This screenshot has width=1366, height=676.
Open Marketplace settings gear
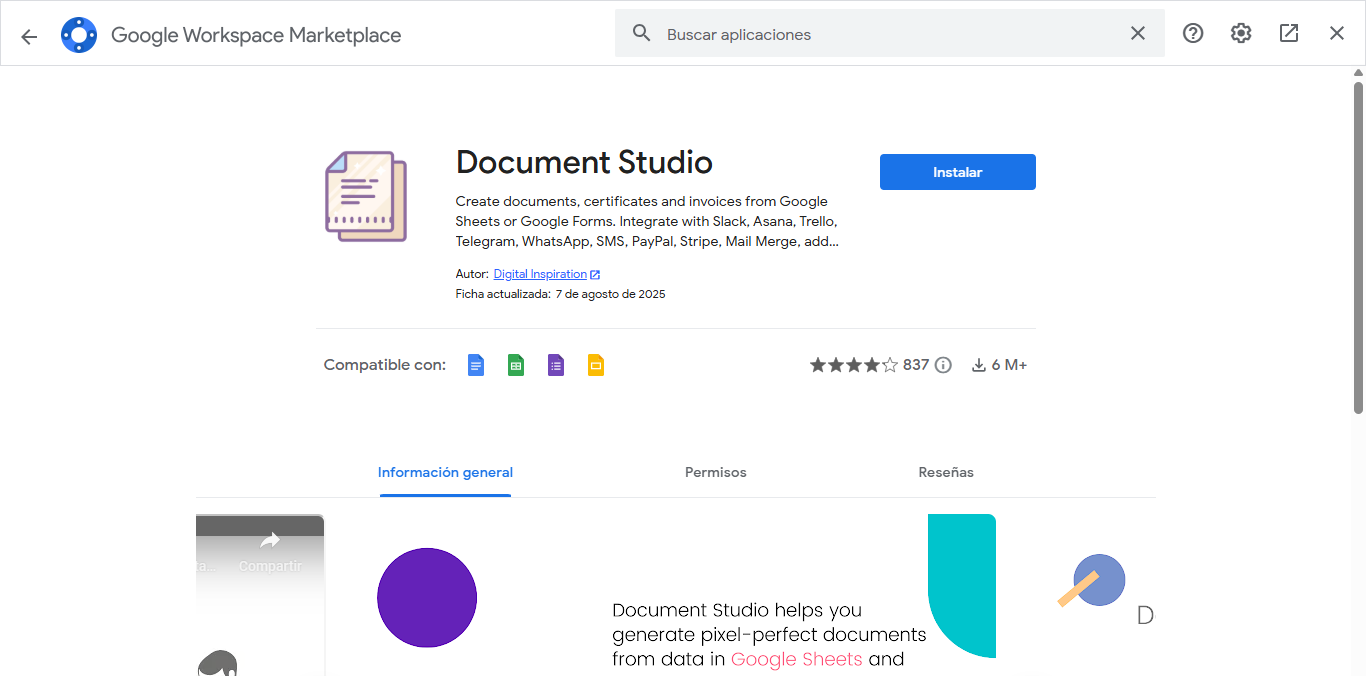pyautogui.click(x=1240, y=33)
